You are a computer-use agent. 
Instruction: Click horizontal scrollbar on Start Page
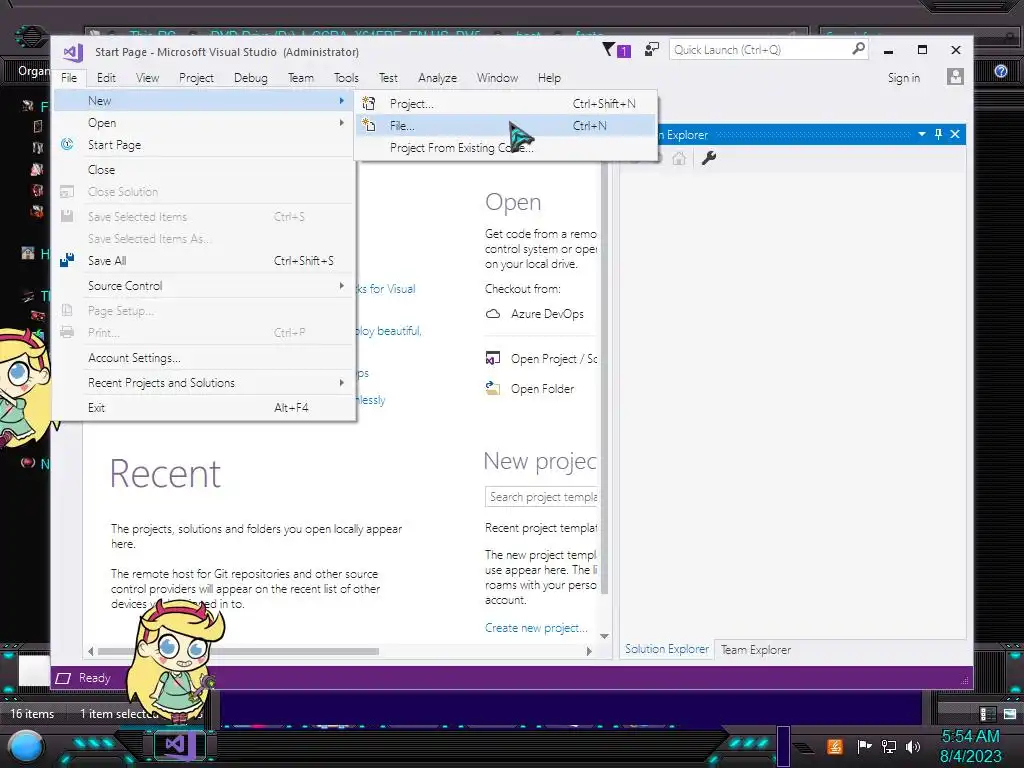click(x=238, y=651)
